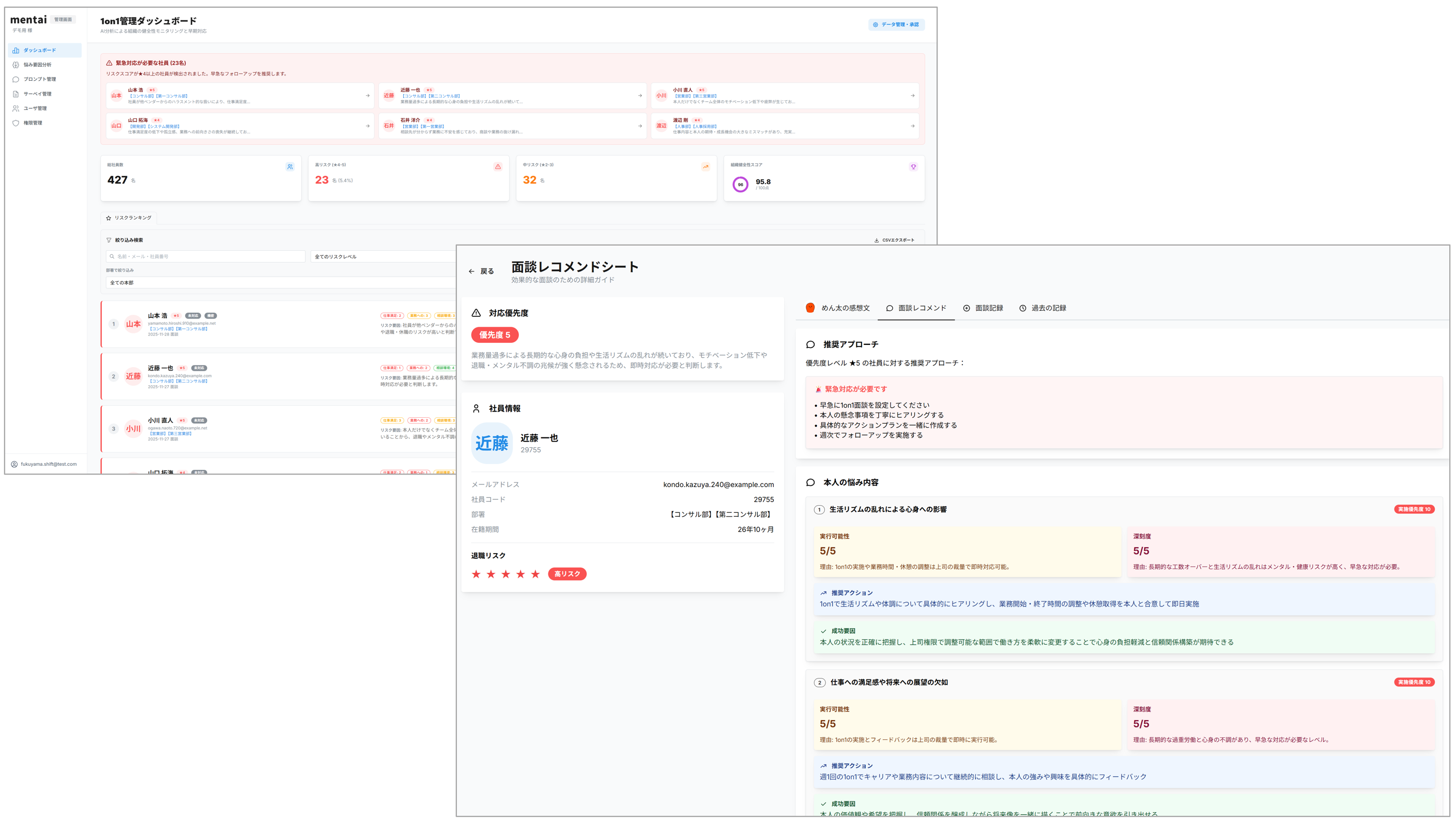Viewport: 1456px width, 821px height.
Task: Click the 戻る back arrow
Action: (x=472, y=271)
